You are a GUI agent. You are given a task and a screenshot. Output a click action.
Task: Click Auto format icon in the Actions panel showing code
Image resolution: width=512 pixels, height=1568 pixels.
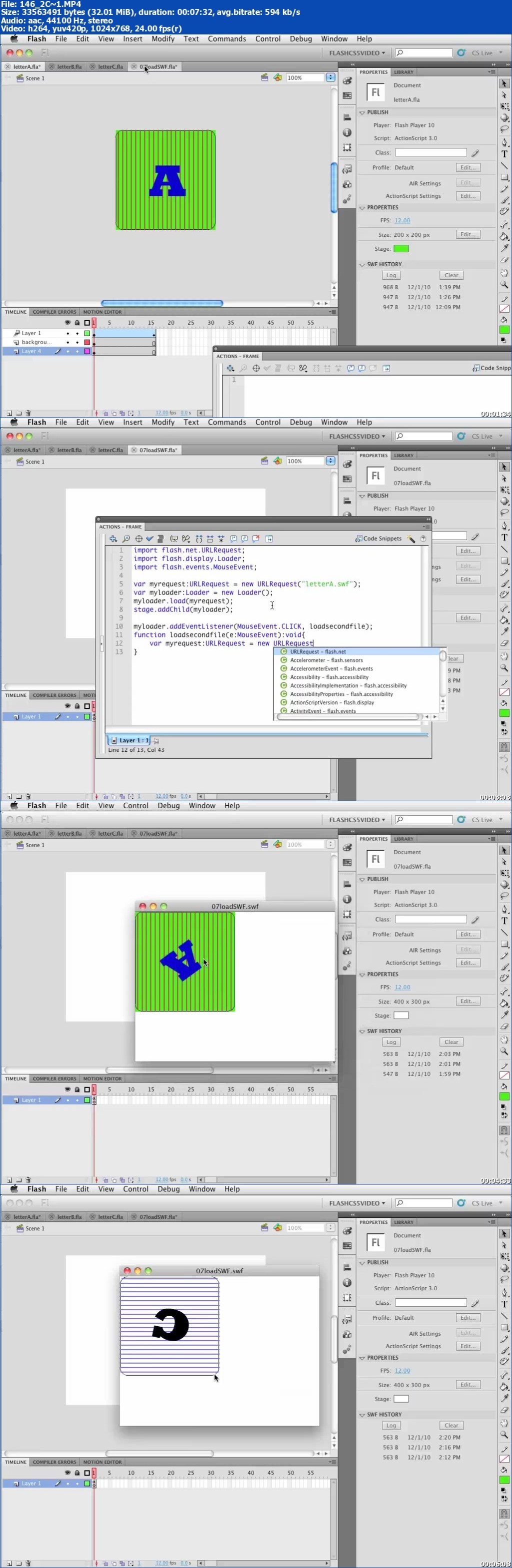click(x=160, y=538)
